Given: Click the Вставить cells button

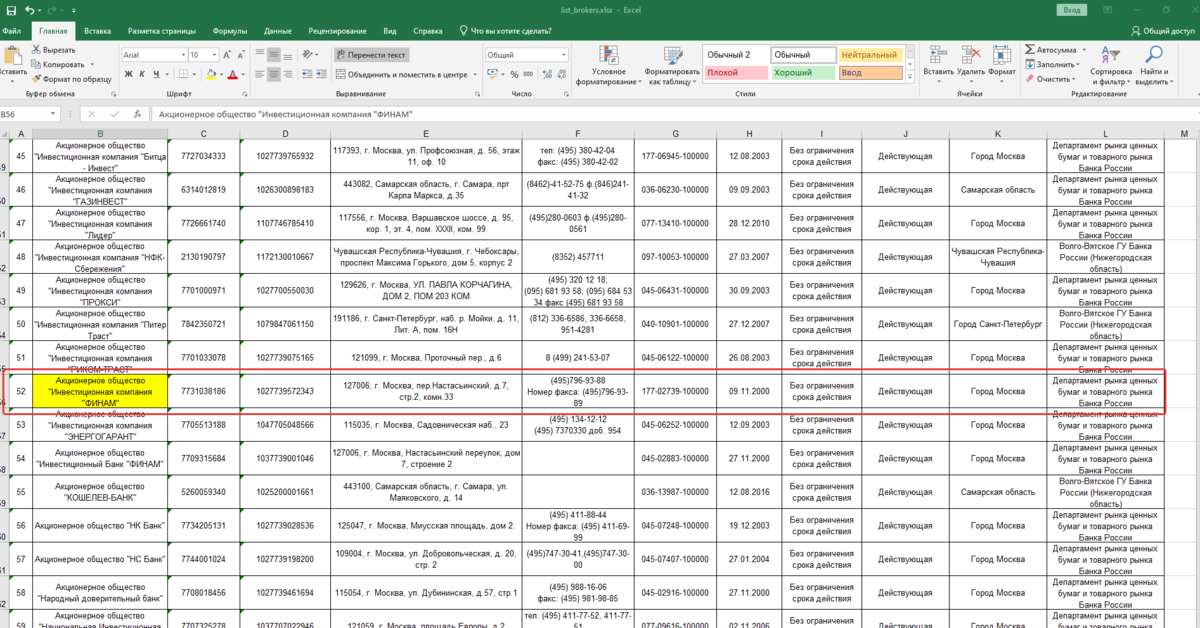Looking at the screenshot, I should [938, 65].
